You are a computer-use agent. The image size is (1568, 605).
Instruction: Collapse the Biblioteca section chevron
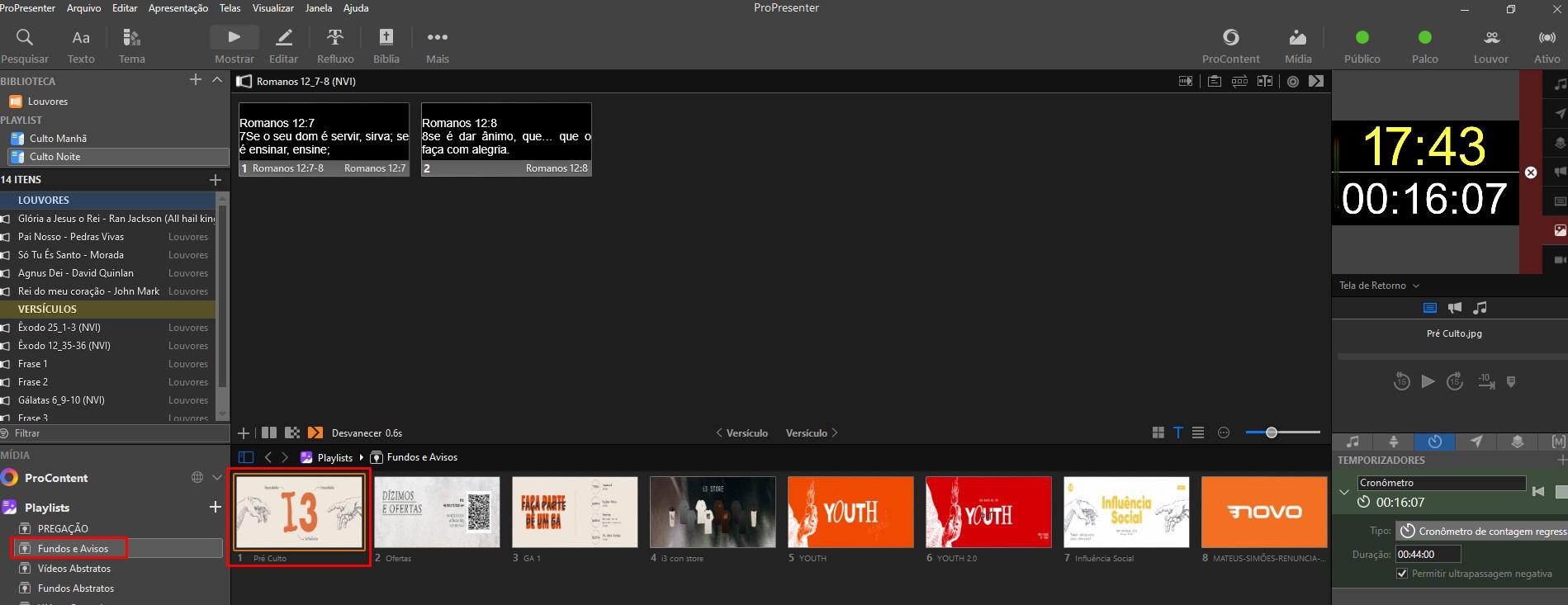[217, 80]
